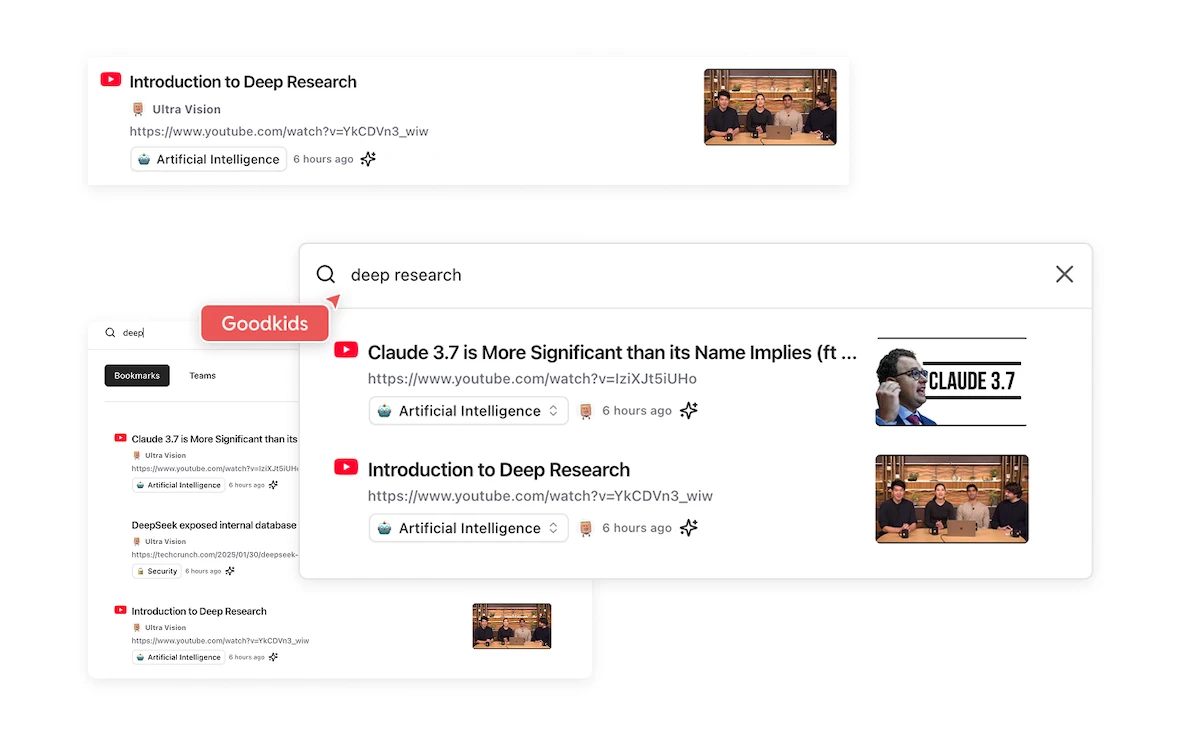This screenshot has height=754, width=1200.
Task: Open the "Introduction to Deep Research" item in the bookmarks panel
Action: (x=199, y=611)
